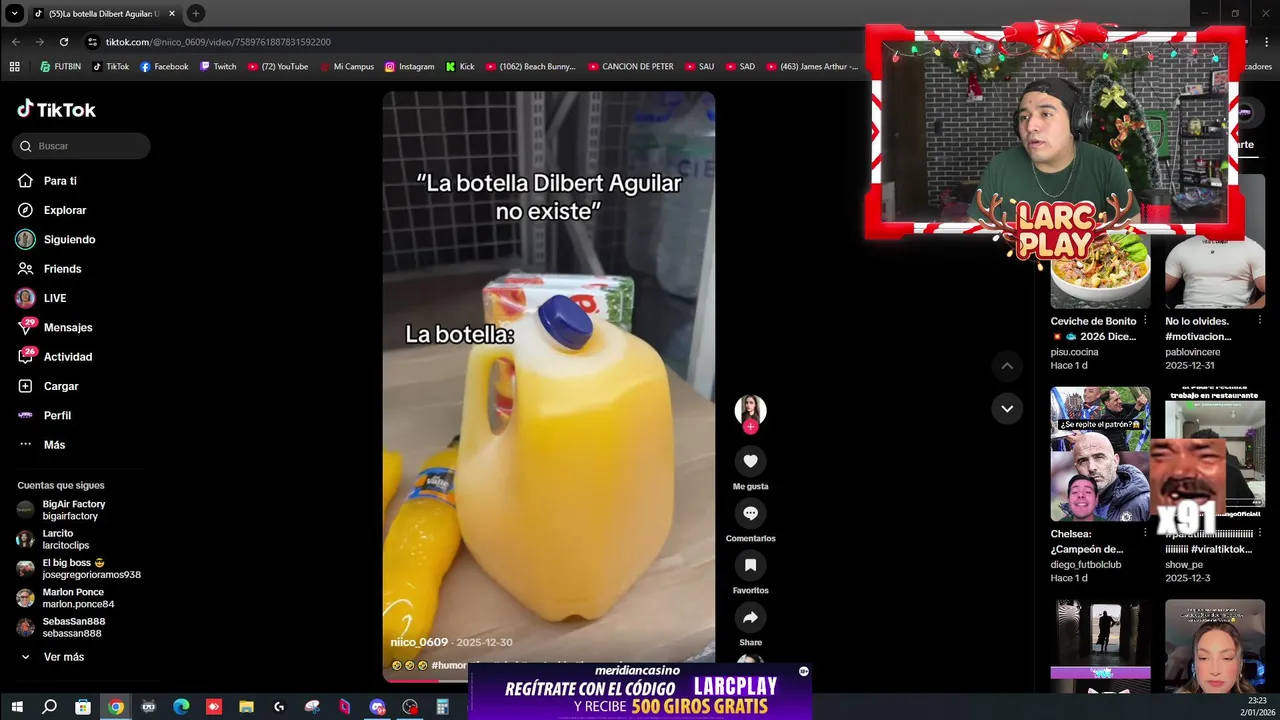Screen dimensions: 1280x720
Task: Open File Explorer from taskbar
Action: pyautogui.click(x=246, y=707)
